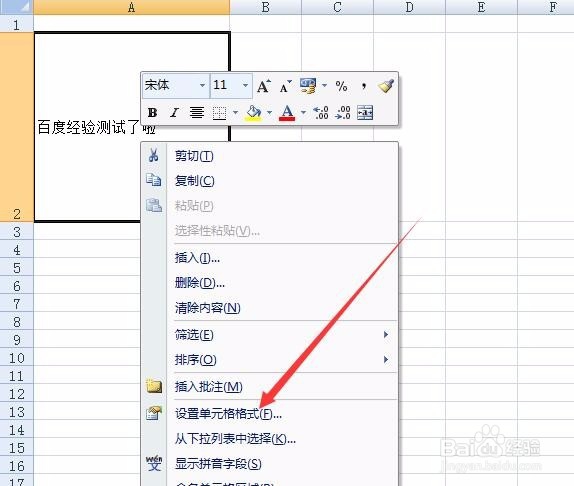Activate the Format Painter brush
This screenshot has height=486, width=574.
(x=385, y=86)
